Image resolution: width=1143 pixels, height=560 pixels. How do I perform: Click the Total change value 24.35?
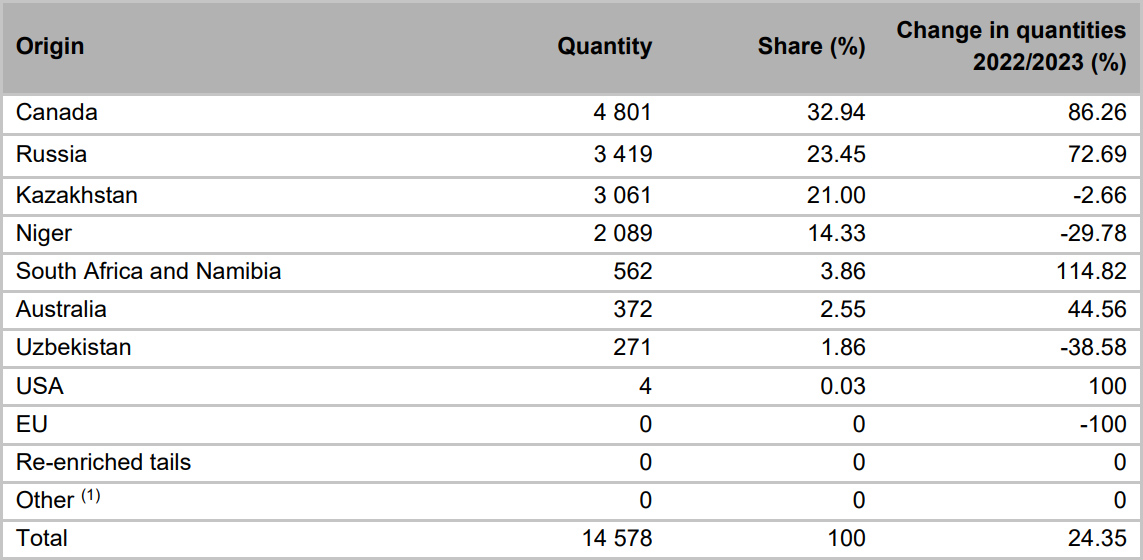pos(1095,538)
